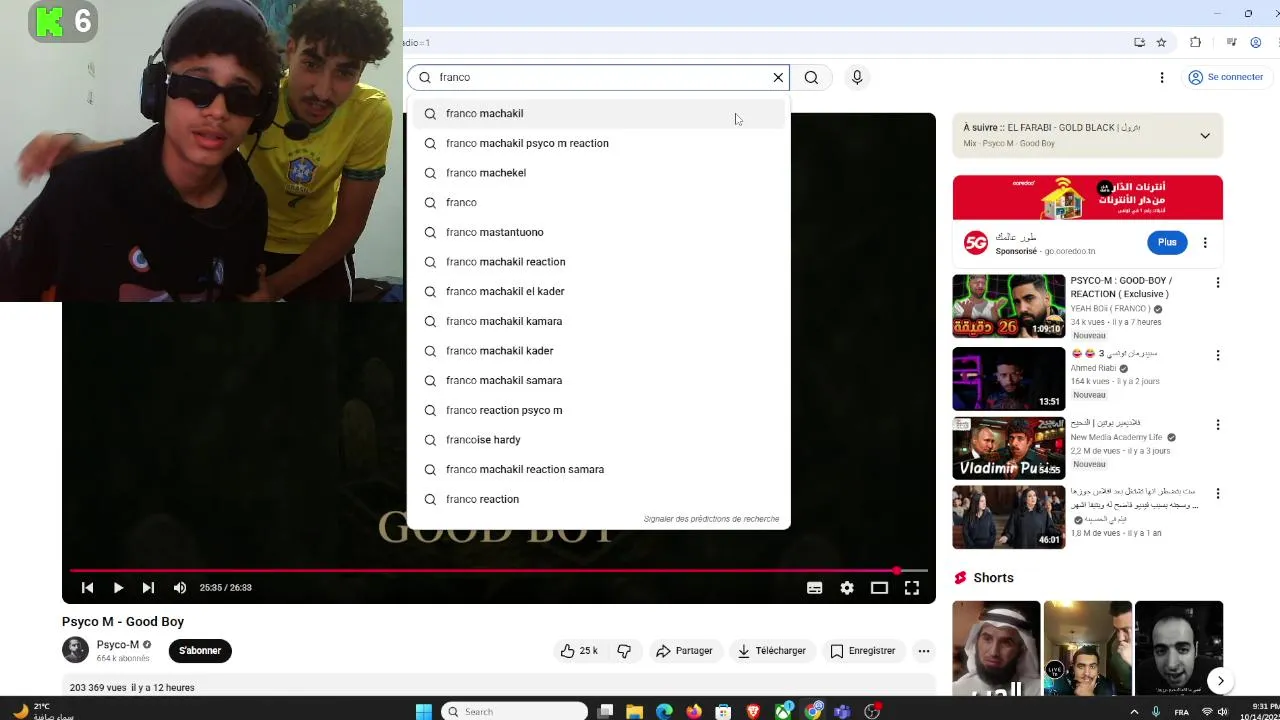Click the cast/install icon in address bar
The image size is (1280, 720).
[1139, 42]
